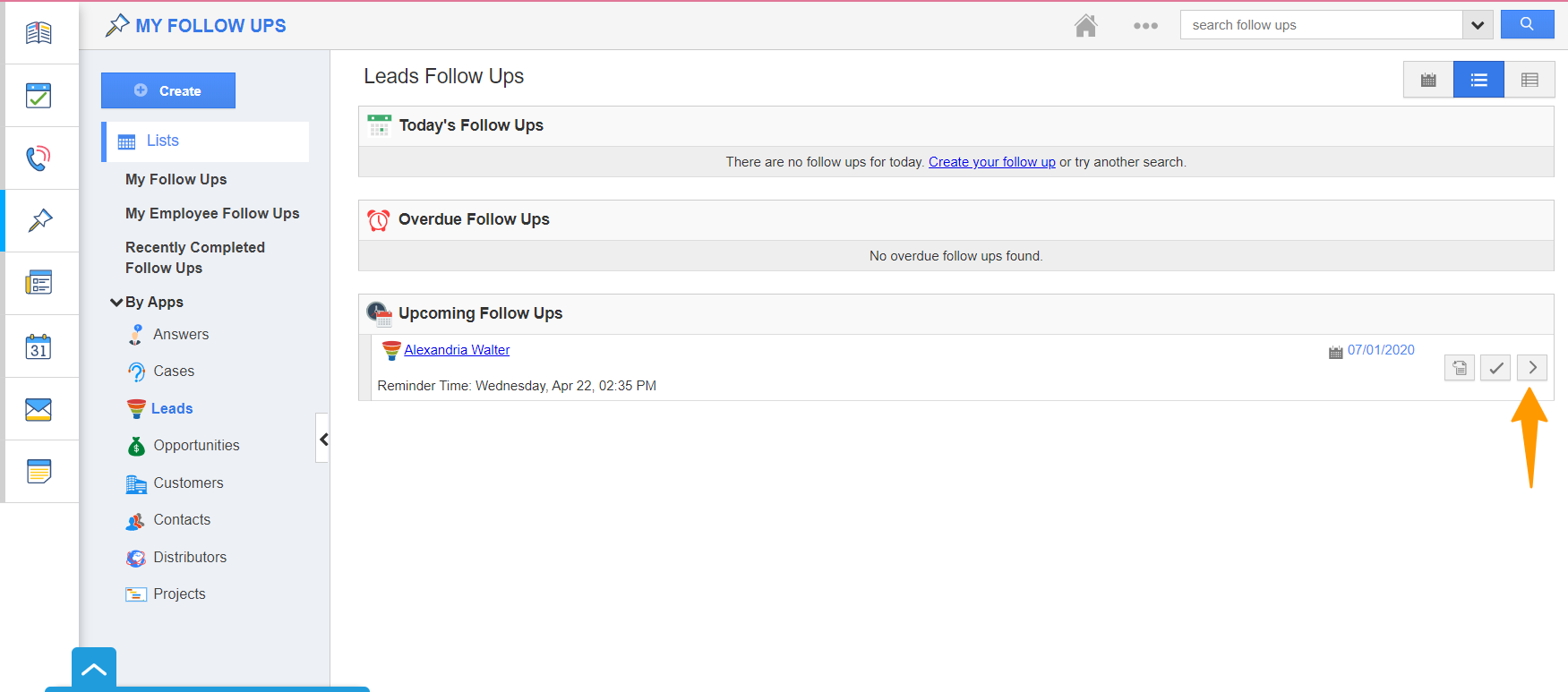The image size is (1568, 692).
Task: Switch to calendar view toggle
Action: 1428,81
